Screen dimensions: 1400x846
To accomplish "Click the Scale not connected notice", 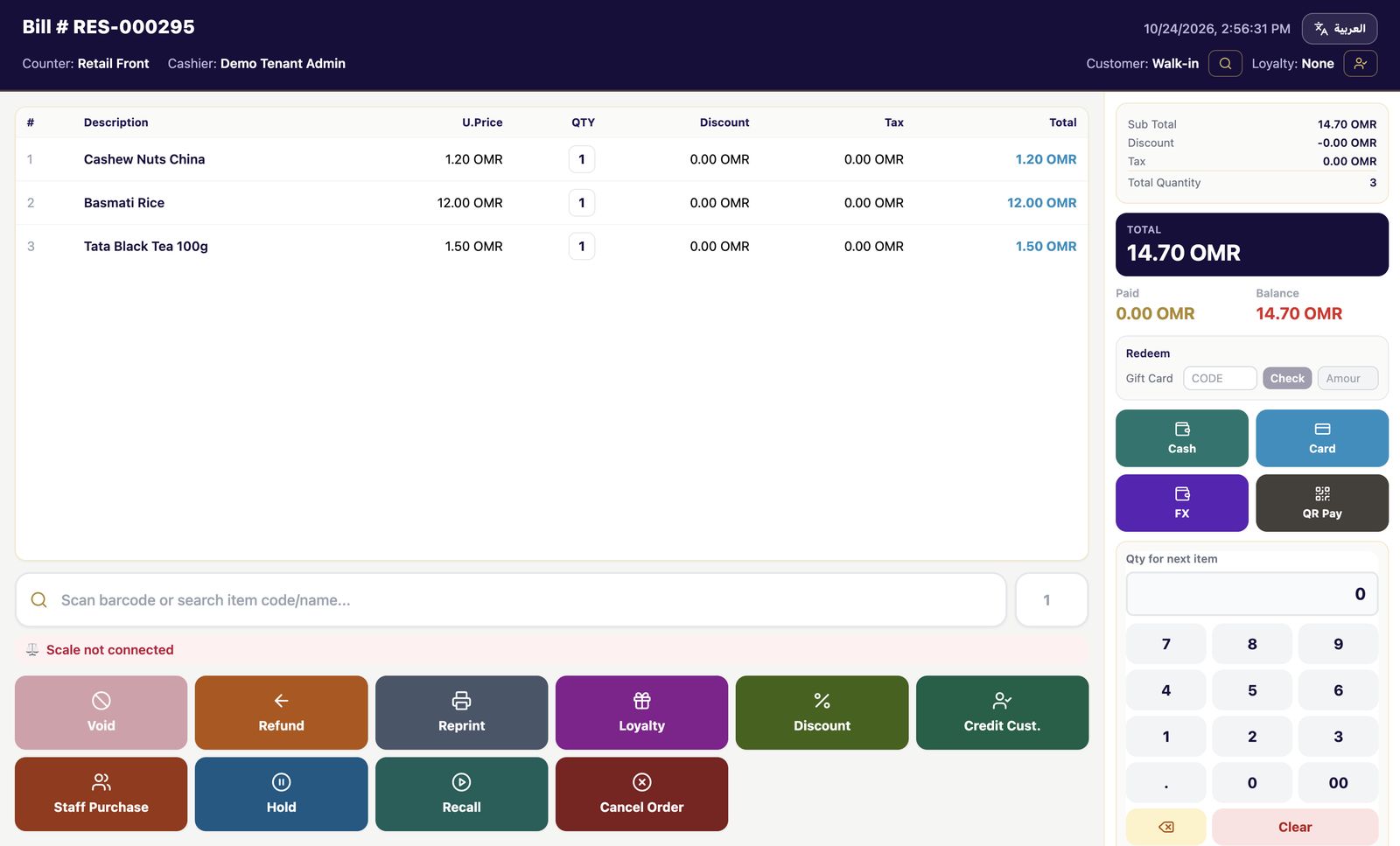I will click(x=551, y=650).
